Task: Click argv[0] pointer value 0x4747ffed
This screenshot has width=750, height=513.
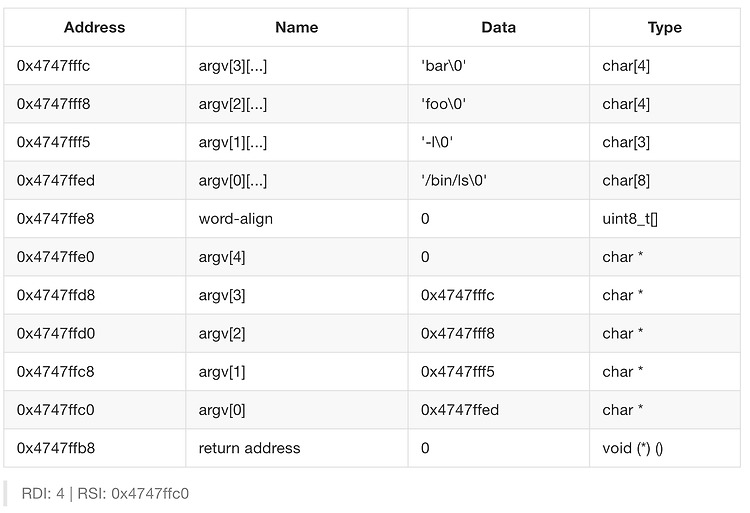Action: (498, 410)
